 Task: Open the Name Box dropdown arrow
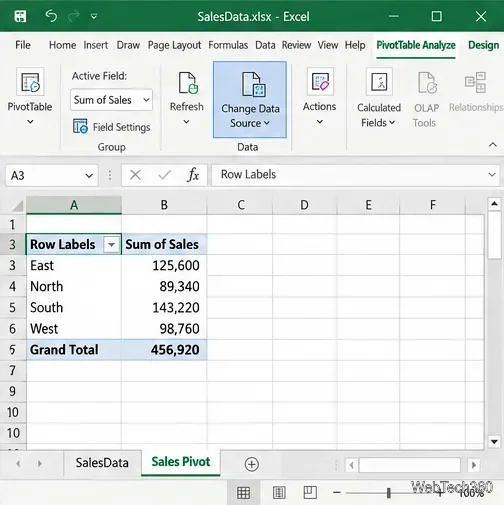(89, 175)
